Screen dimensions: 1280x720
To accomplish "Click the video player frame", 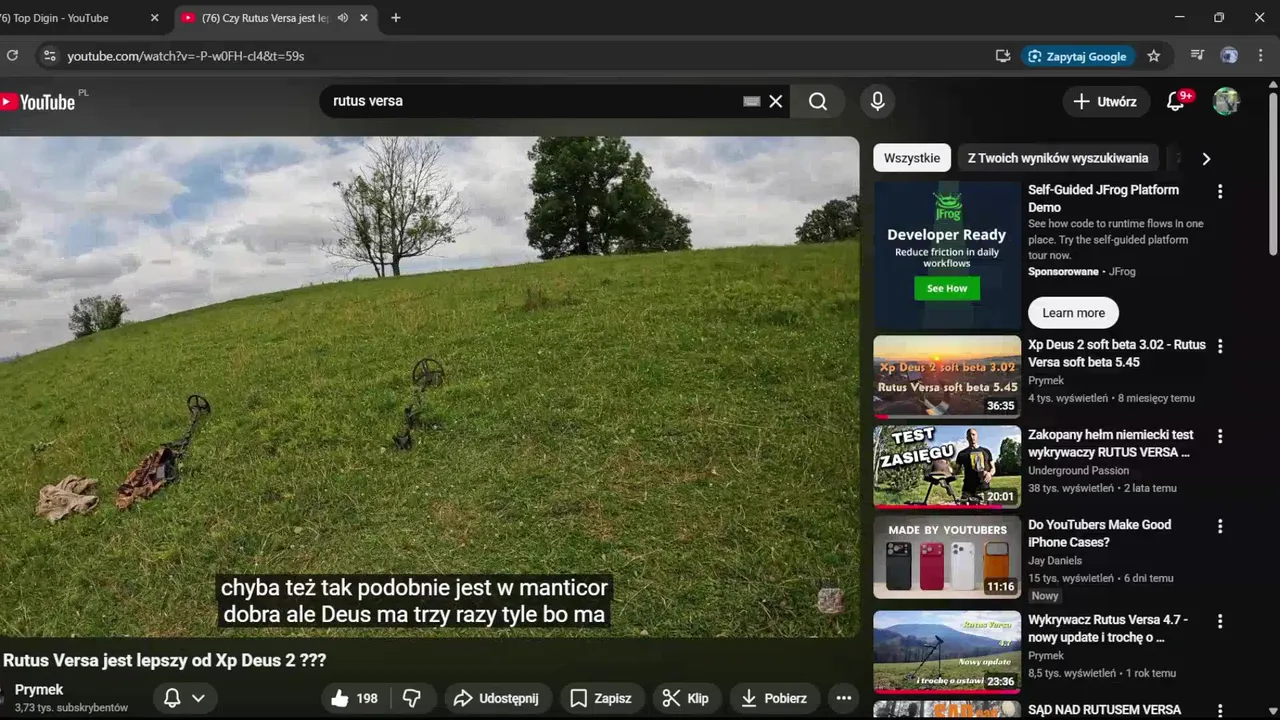I will [x=429, y=387].
